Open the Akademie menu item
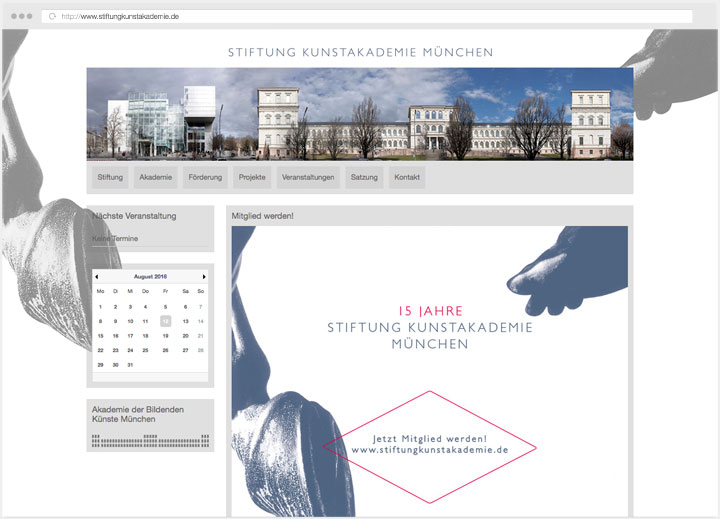Image resolution: width=720 pixels, height=519 pixels. point(156,177)
